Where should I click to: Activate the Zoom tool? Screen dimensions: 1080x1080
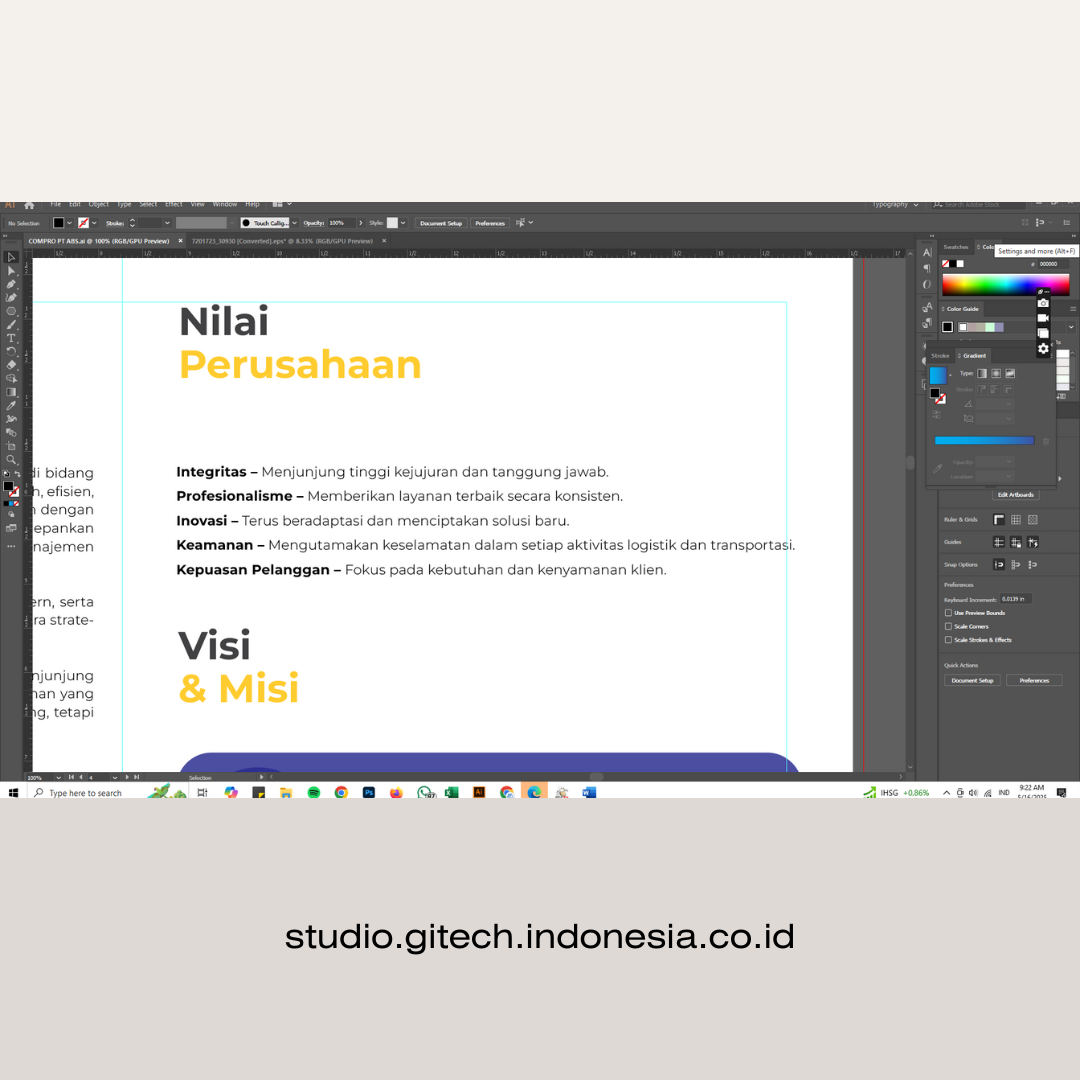coord(11,460)
